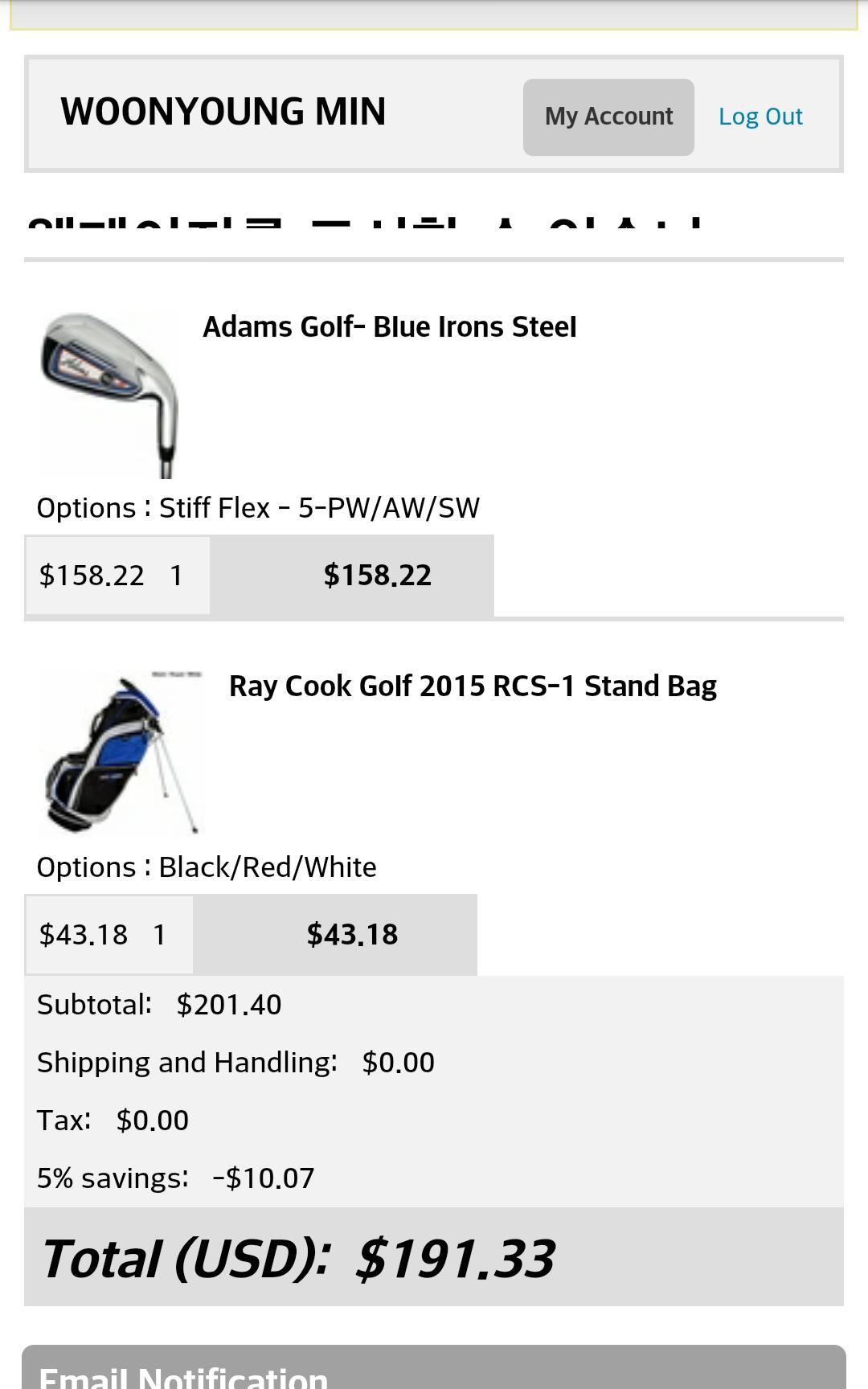Click the $43.18 unit price cell
Screen dimensions: 868x1389
coord(84,935)
